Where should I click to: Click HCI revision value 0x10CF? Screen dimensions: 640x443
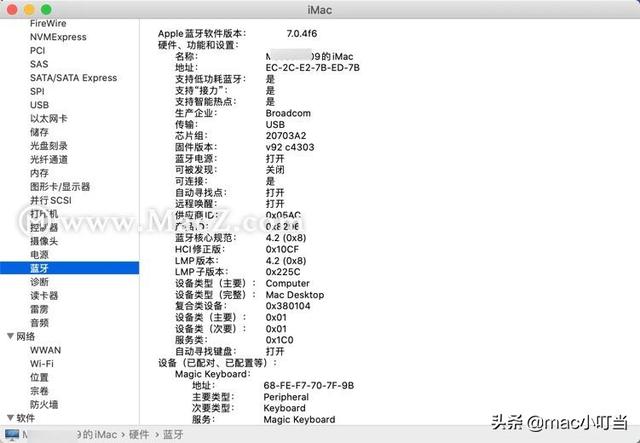click(x=282, y=249)
